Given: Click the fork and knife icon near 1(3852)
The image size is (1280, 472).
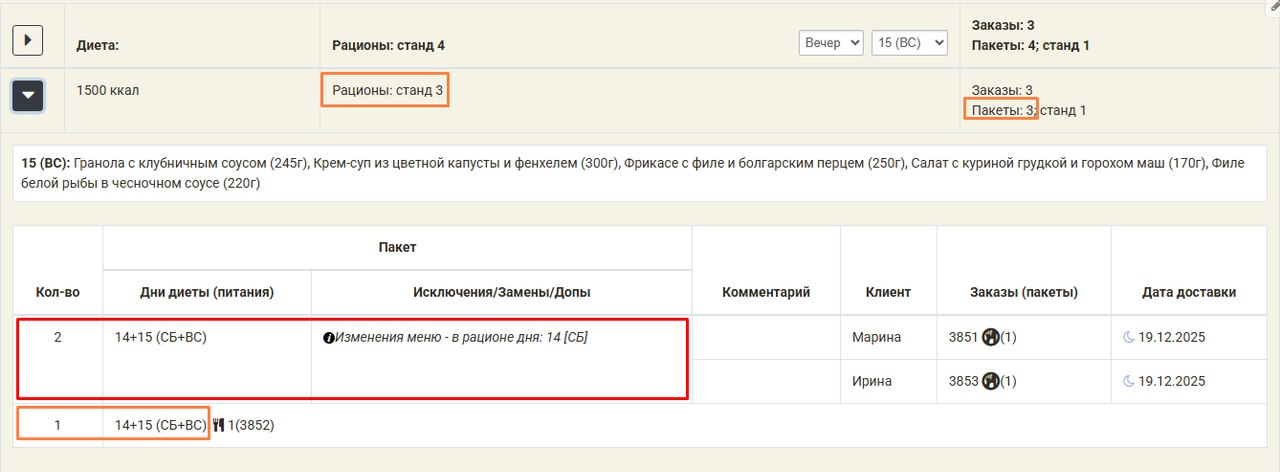Looking at the screenshot, I should (x=219, y=425).
